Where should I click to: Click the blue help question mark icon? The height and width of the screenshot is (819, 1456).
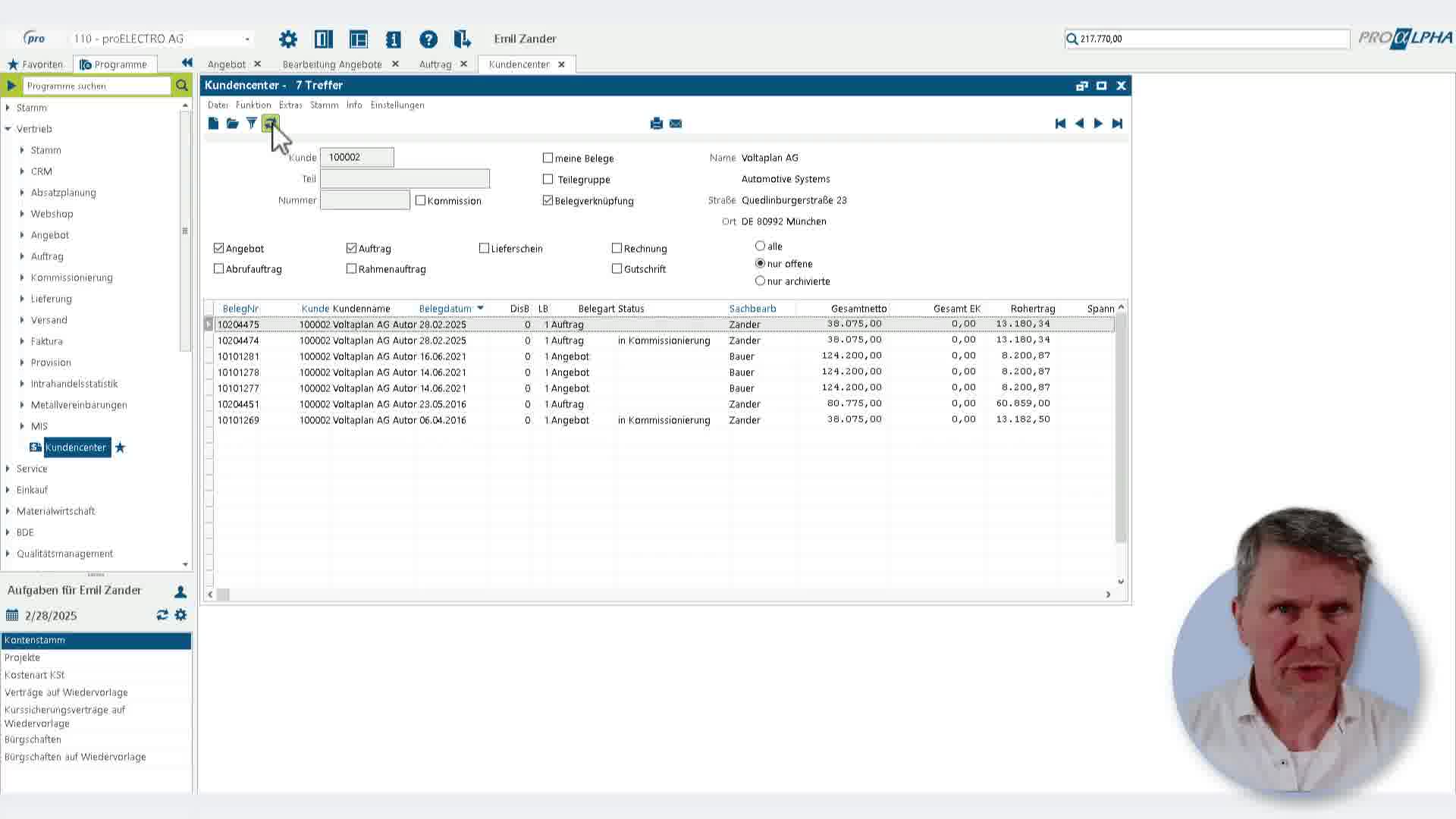click(x=428, y=39)
